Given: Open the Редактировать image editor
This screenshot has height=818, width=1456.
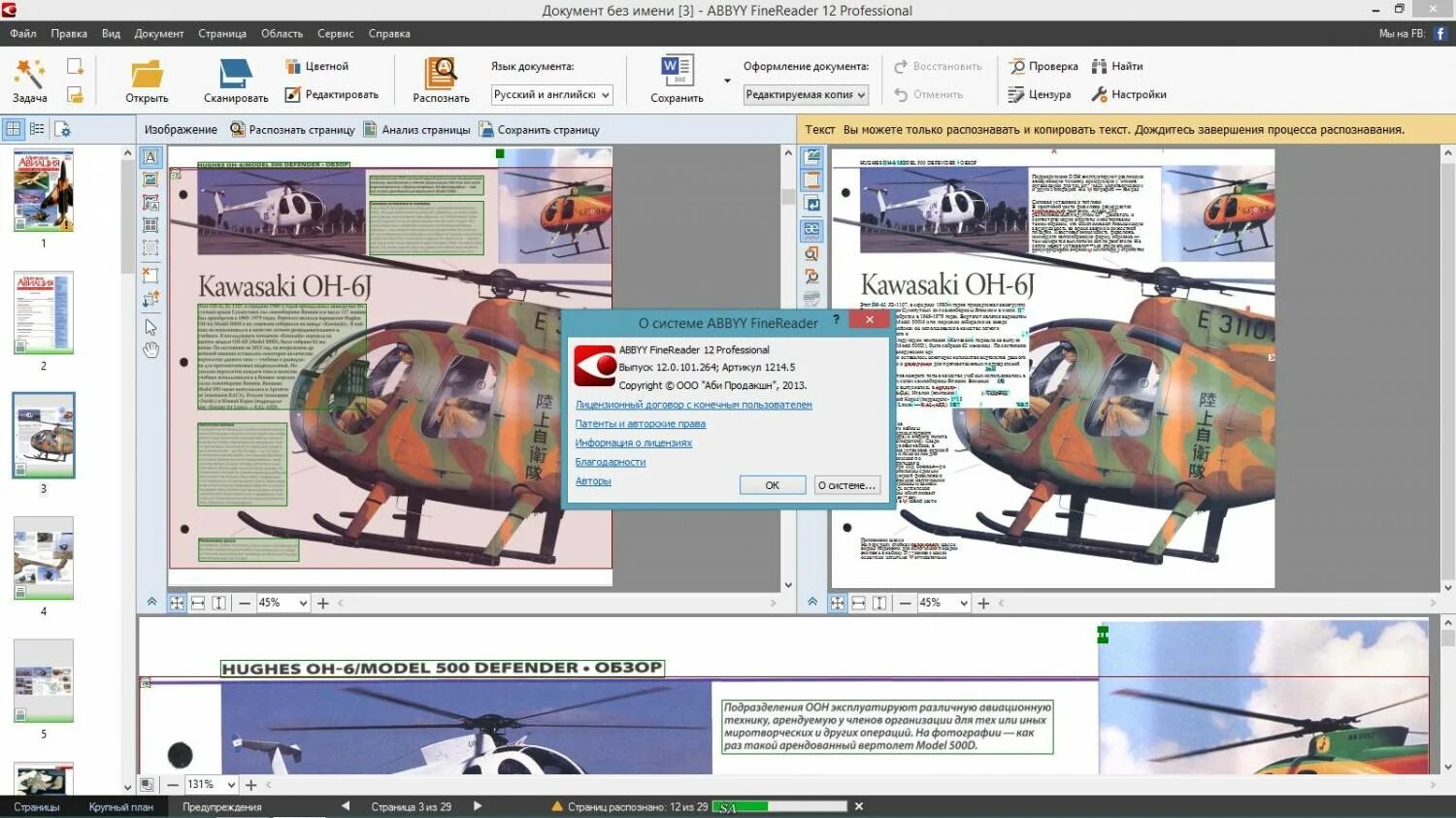Looking at the screenshot, I should click(332, 94).
